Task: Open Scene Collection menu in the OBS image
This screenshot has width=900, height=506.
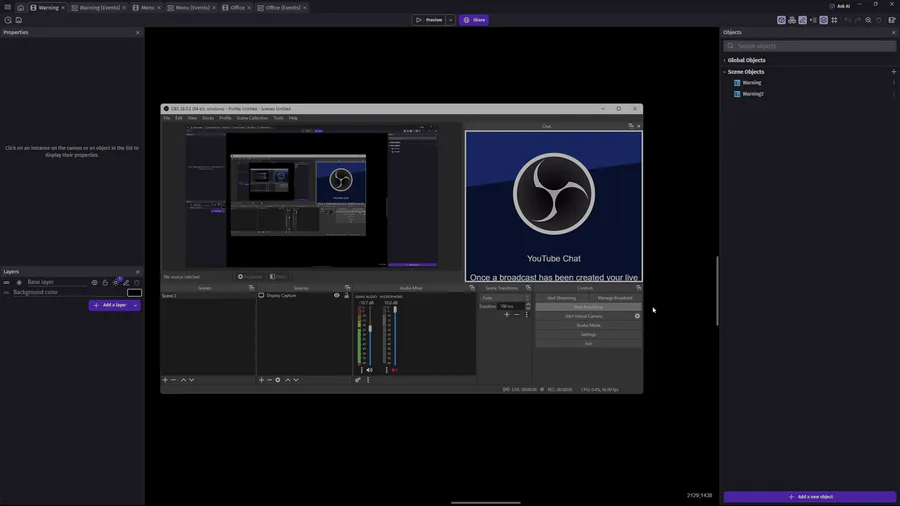Action: coord(252,118)
